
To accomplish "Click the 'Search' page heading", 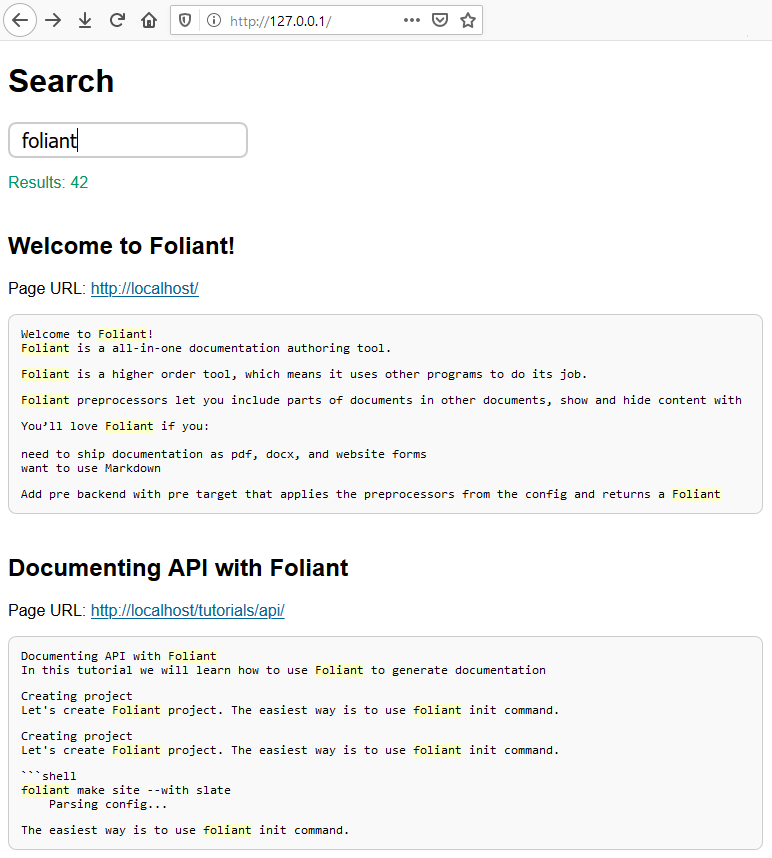I will coord(61,81).
